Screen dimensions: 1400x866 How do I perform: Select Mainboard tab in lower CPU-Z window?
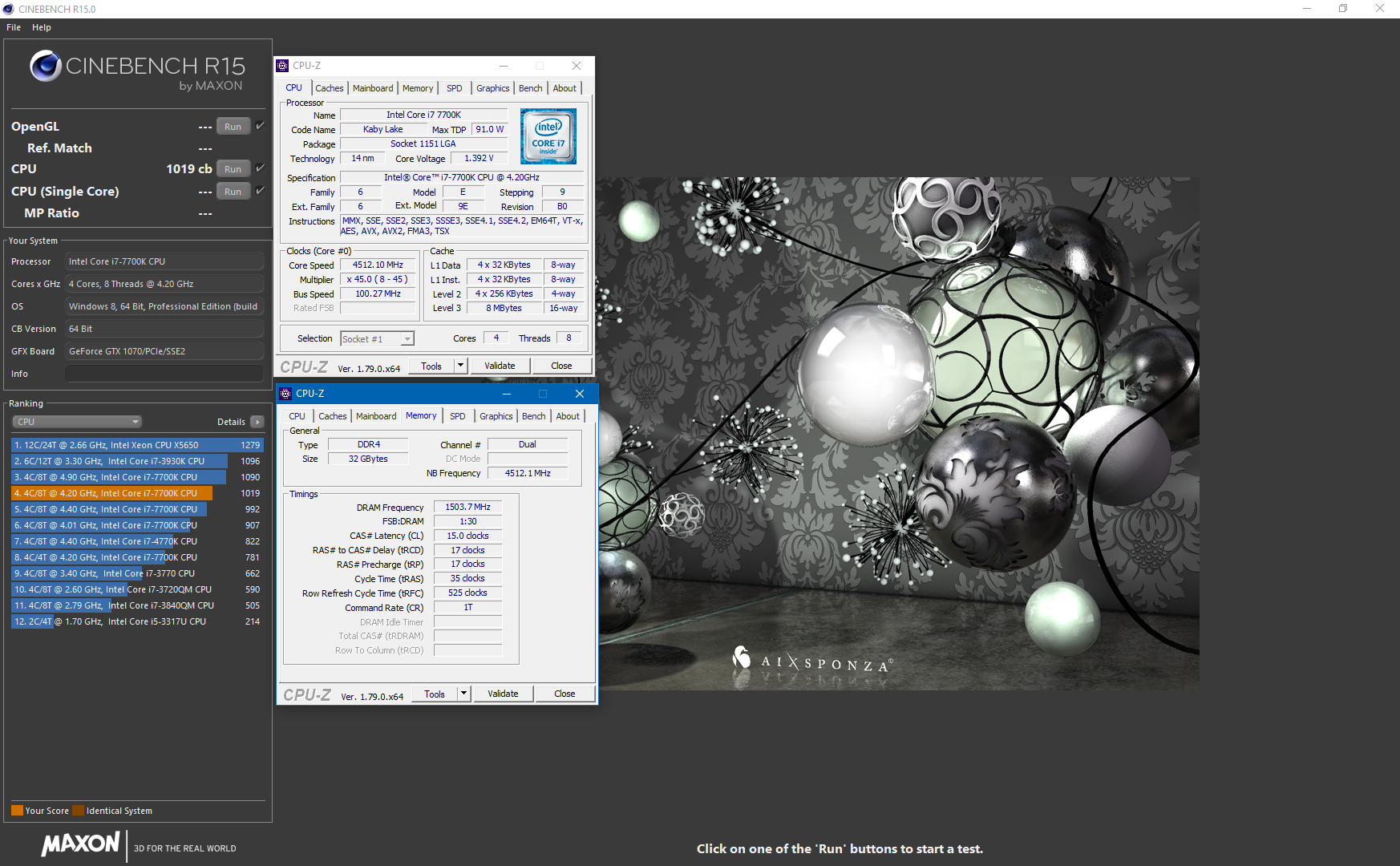(376, 416)
